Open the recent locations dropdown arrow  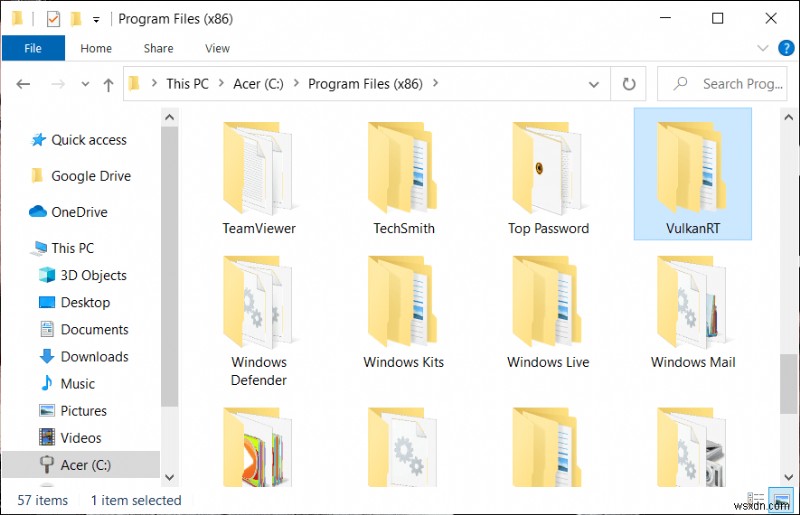pos(85,84)
